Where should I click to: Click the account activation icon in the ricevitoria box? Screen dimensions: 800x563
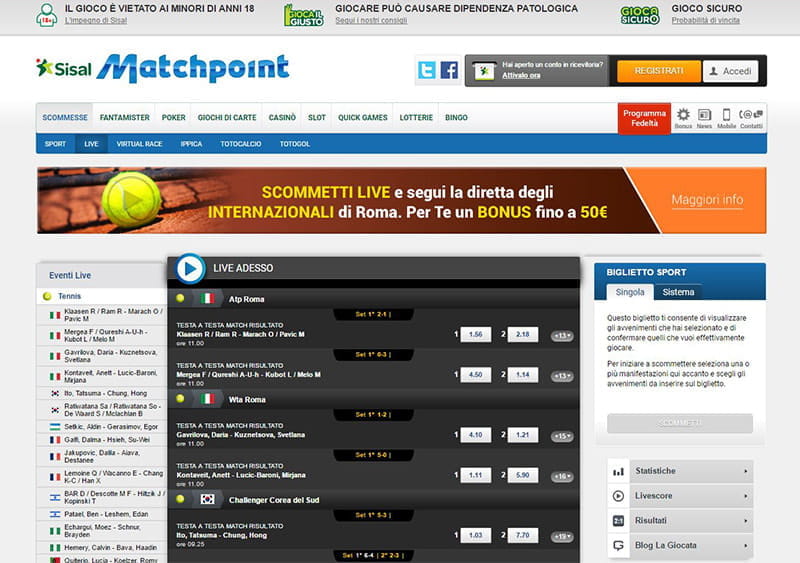point(484,70)
